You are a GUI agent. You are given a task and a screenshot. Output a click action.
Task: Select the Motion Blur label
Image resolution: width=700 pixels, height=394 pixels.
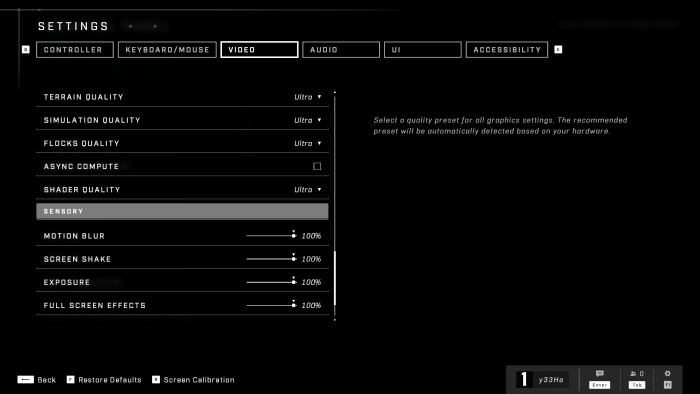pyautogui.click(x=74, y=236)
